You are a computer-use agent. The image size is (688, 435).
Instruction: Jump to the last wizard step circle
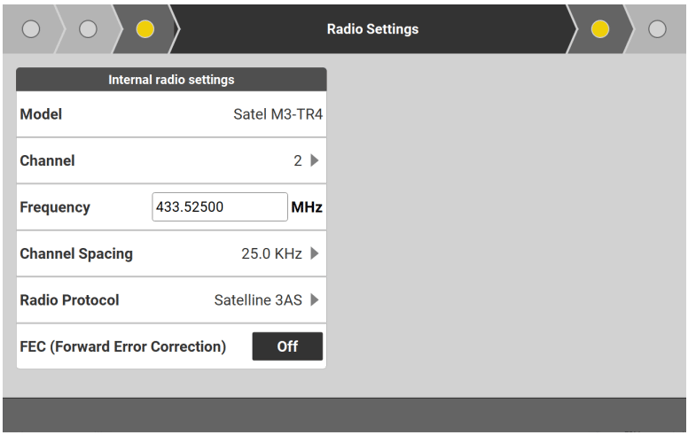tap(657, 29)
